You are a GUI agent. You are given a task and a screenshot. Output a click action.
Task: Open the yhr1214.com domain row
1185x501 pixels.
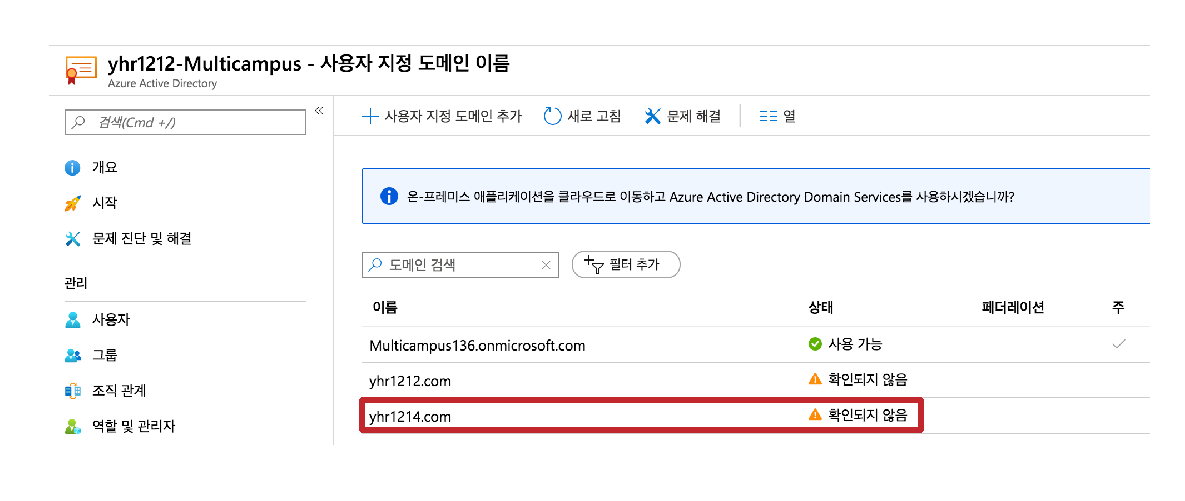coord(756,416)
